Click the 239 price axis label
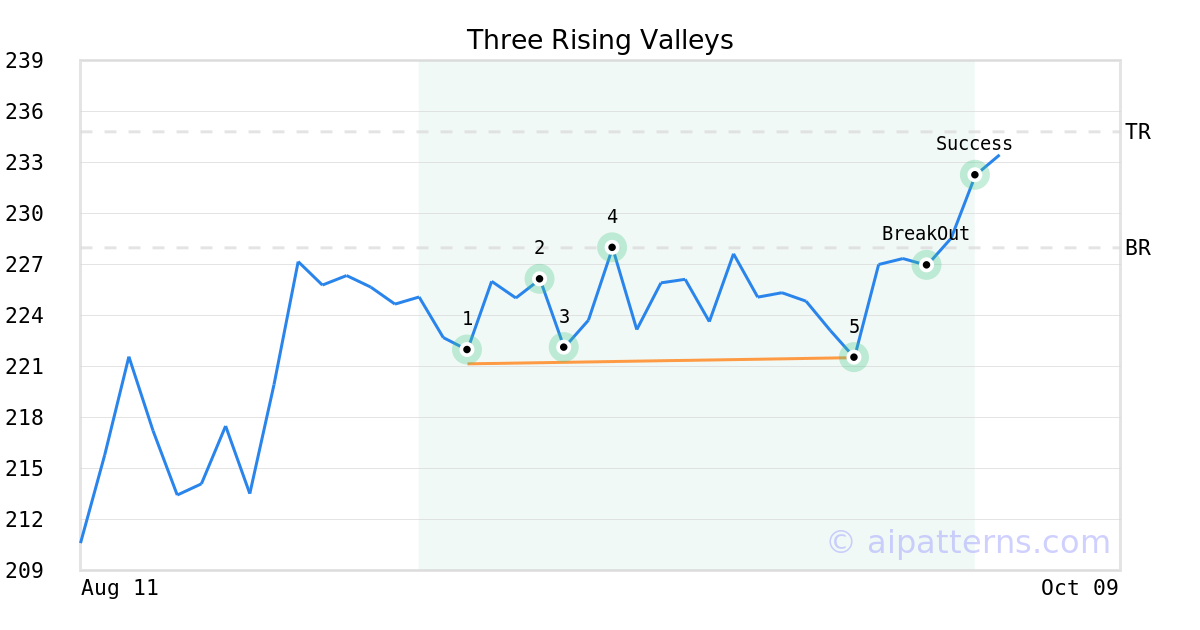Viewport: 1200px width, 630px height. (24, 61)
